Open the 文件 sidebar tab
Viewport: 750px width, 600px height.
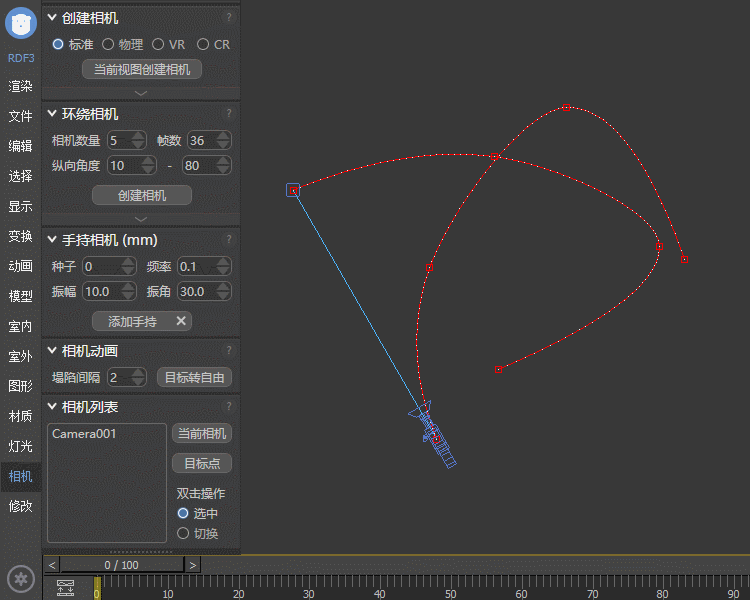[x=21, y=116]
